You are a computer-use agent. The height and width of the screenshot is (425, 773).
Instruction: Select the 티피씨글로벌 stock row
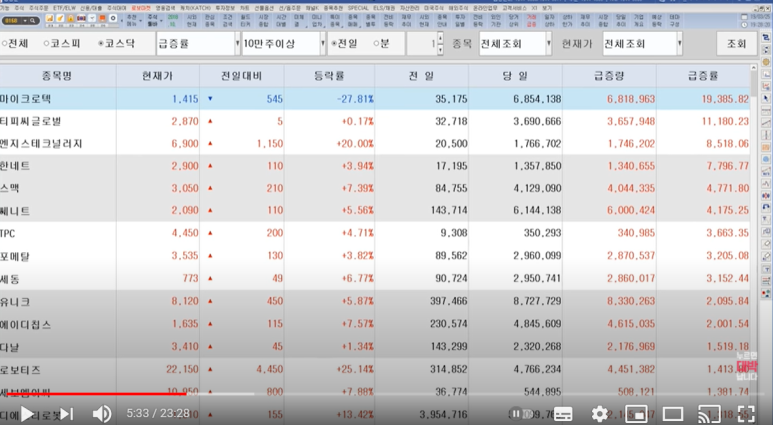(375, 121)
